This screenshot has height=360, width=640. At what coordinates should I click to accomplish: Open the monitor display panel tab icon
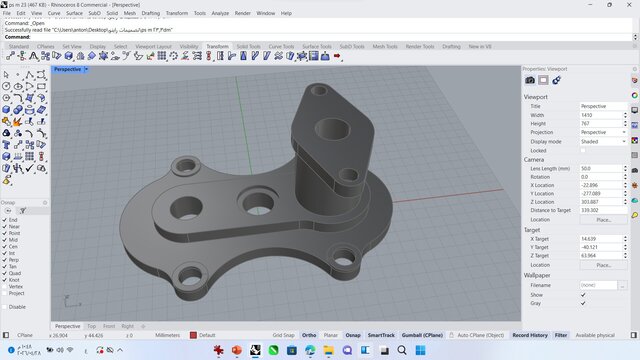(635, 110)
